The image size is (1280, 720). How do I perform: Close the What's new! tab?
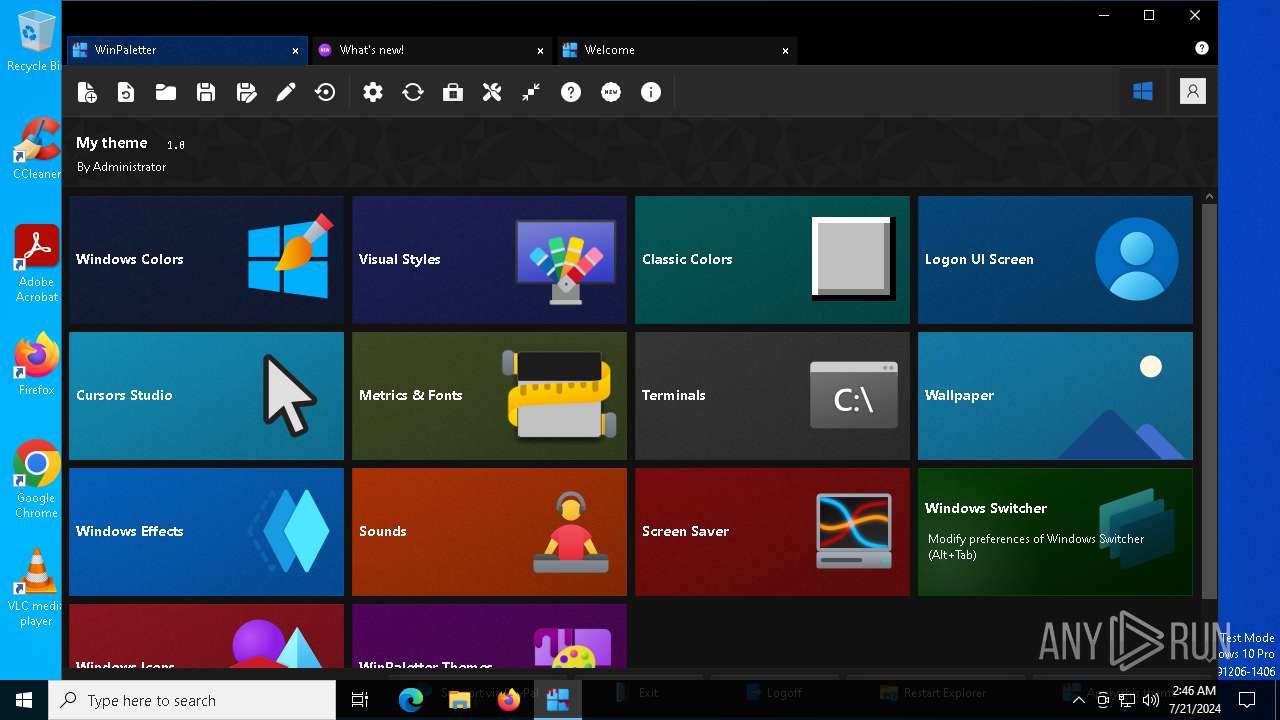pyautogui.click(x=540, y=50)
